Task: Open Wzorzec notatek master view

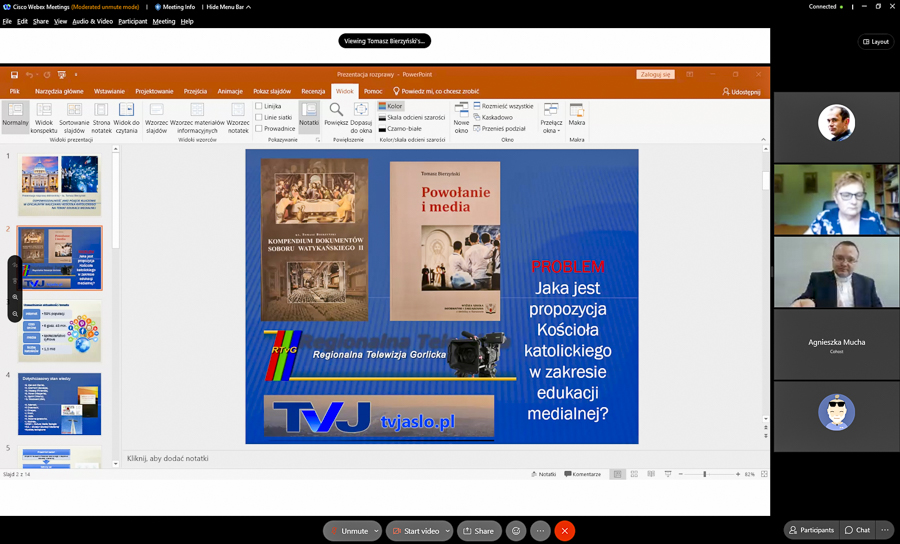Action: [x=238, y=116]
